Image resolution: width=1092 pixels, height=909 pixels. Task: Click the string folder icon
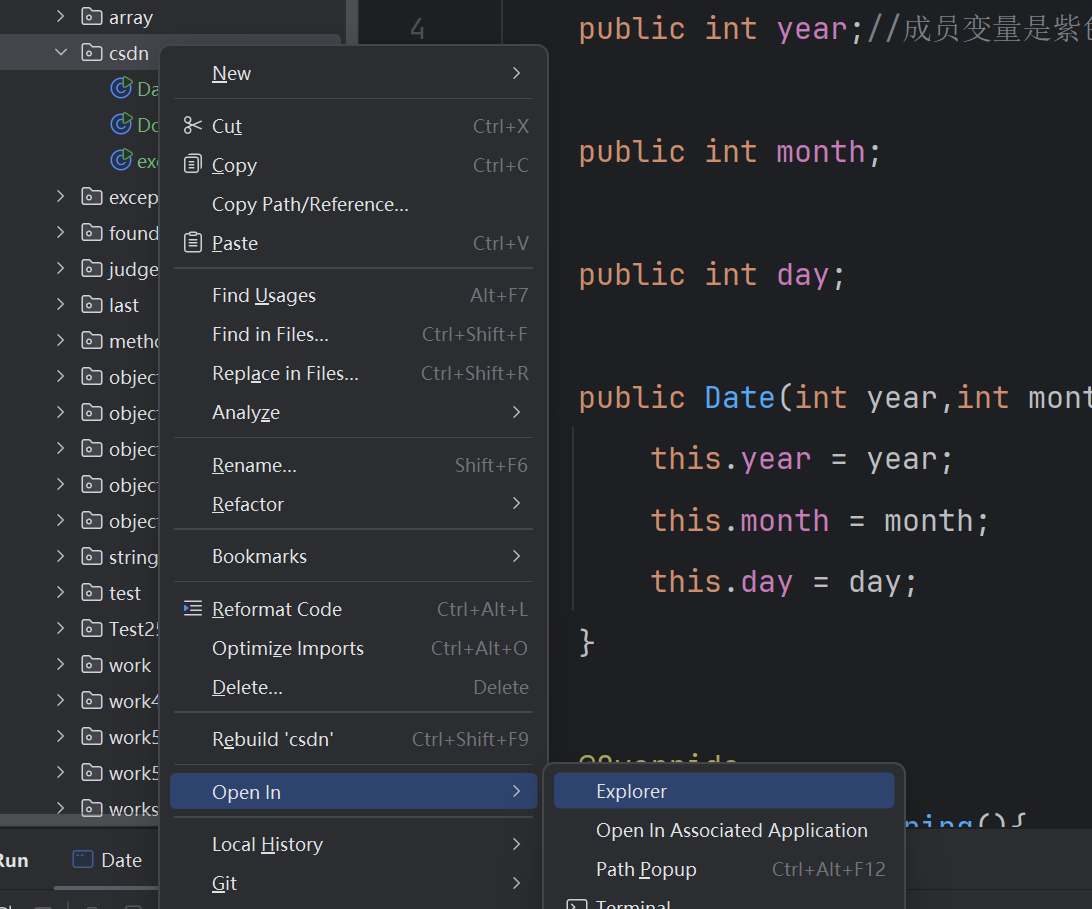91,556
